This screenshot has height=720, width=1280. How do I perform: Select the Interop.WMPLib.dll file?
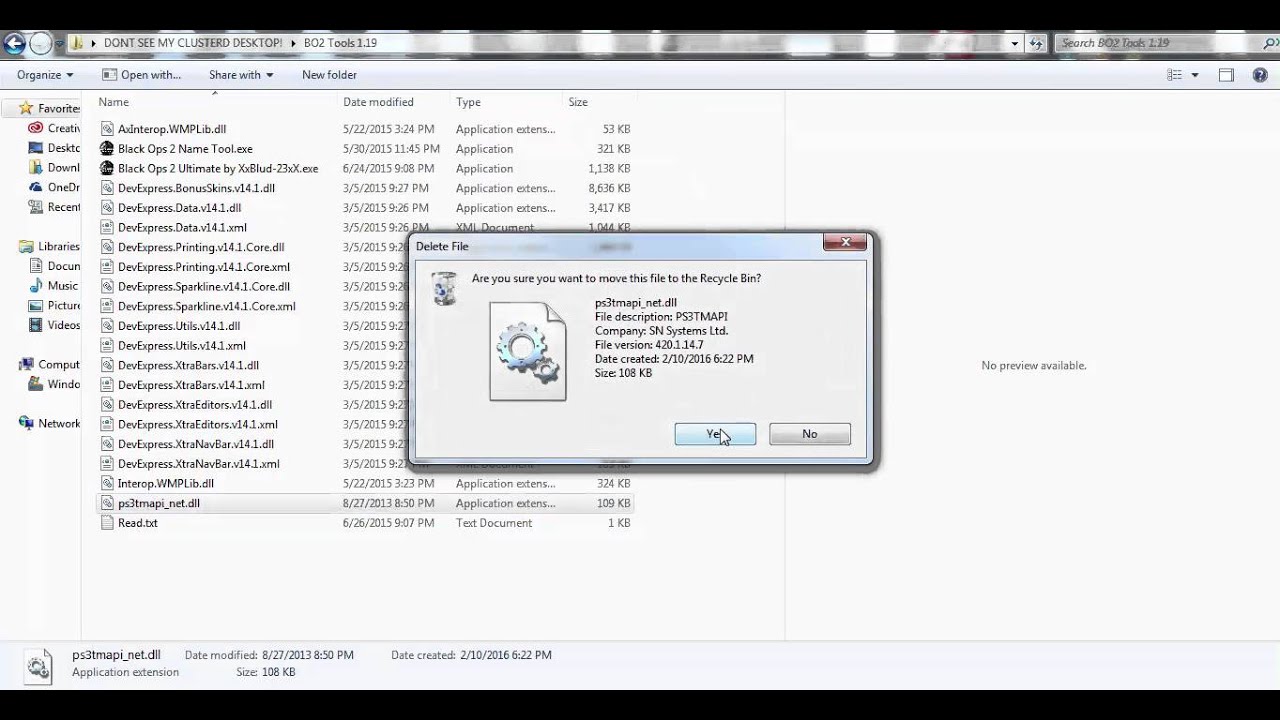coord(166,484)
